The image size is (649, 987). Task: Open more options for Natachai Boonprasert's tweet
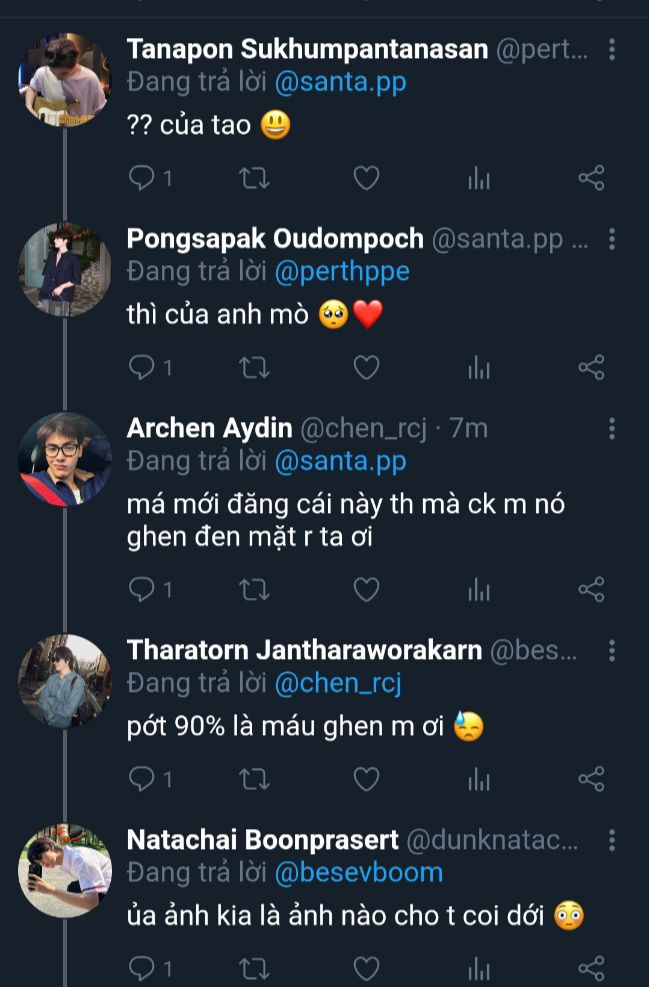(x=612, y=840)
